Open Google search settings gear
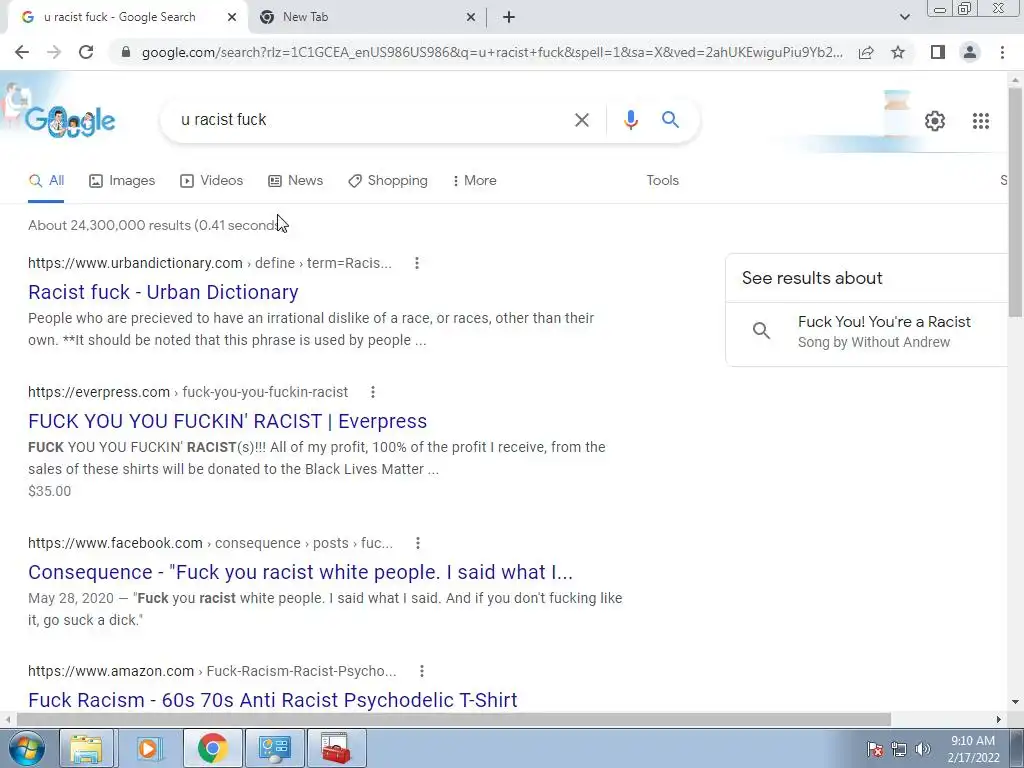 tap(935, 121)
